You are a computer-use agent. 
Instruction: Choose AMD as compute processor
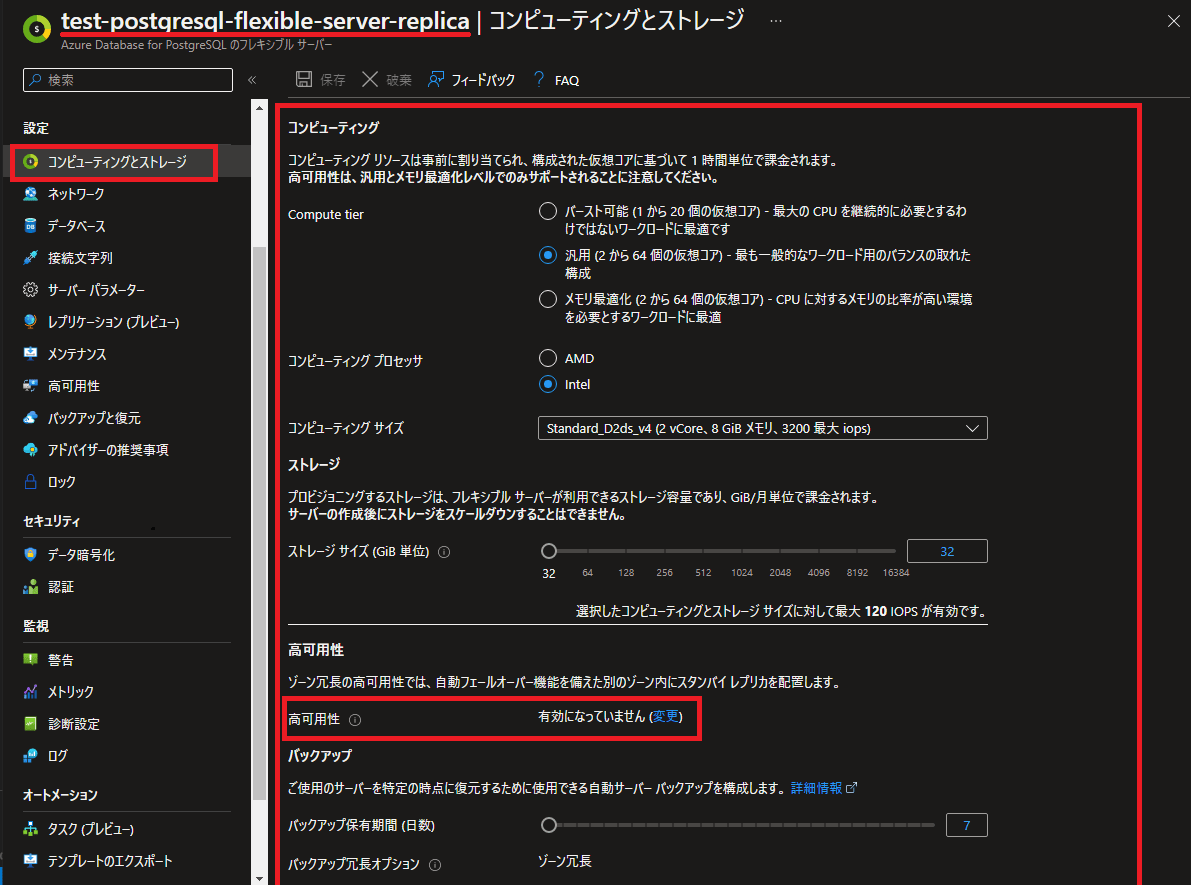548,358
